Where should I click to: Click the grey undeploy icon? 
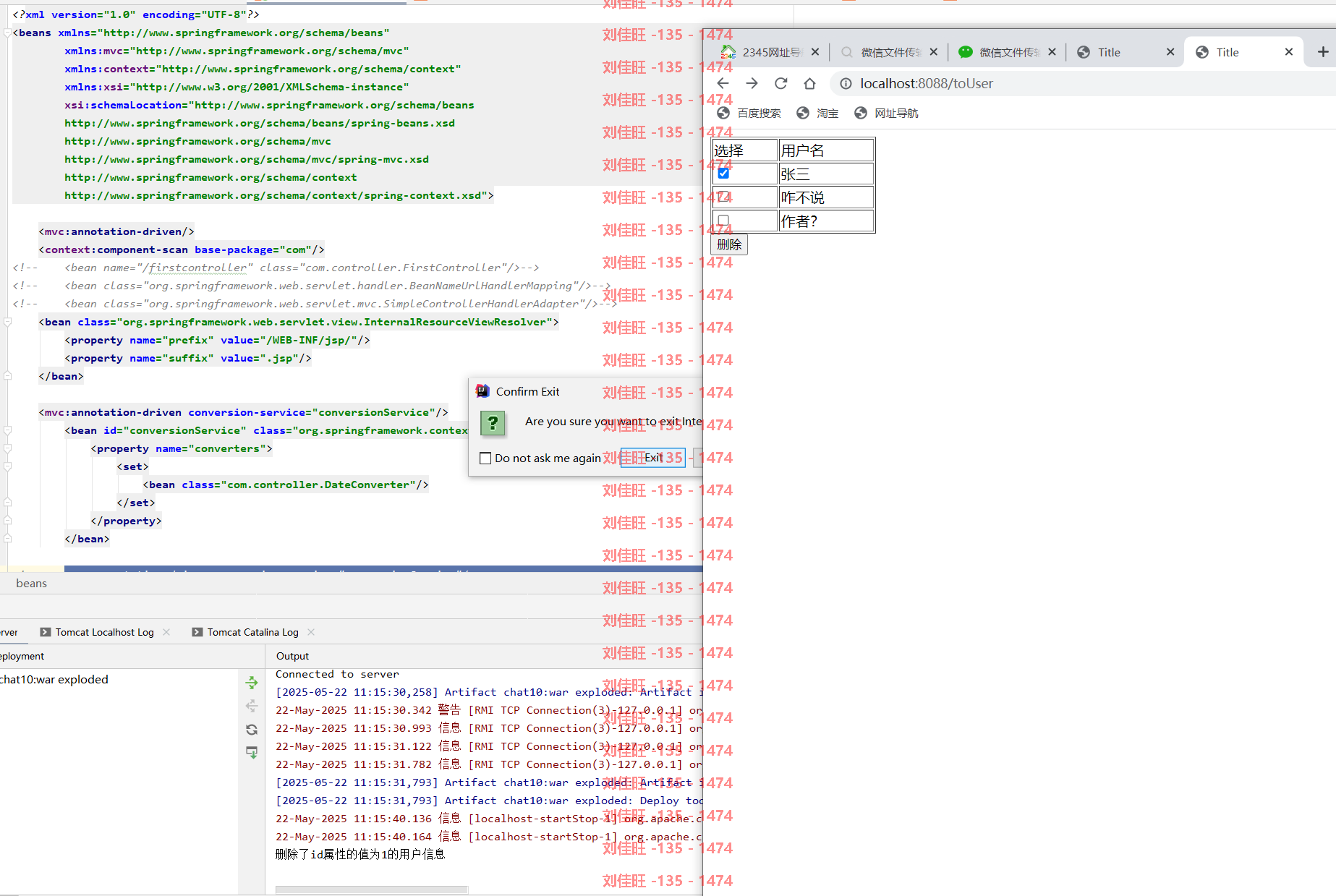[x=252, y=706]
